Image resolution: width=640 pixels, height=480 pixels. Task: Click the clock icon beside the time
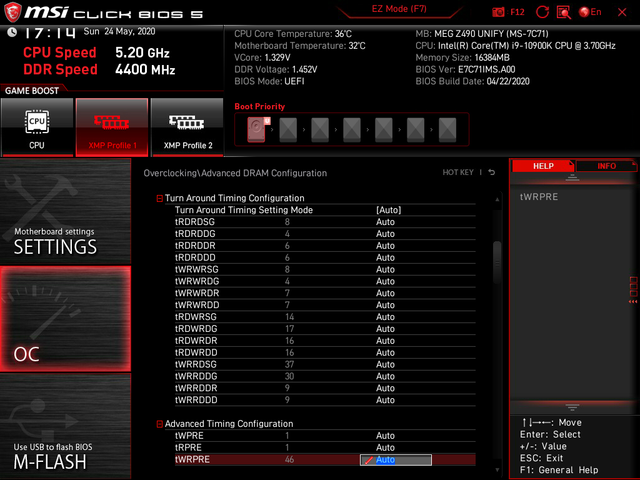[12, 32]
